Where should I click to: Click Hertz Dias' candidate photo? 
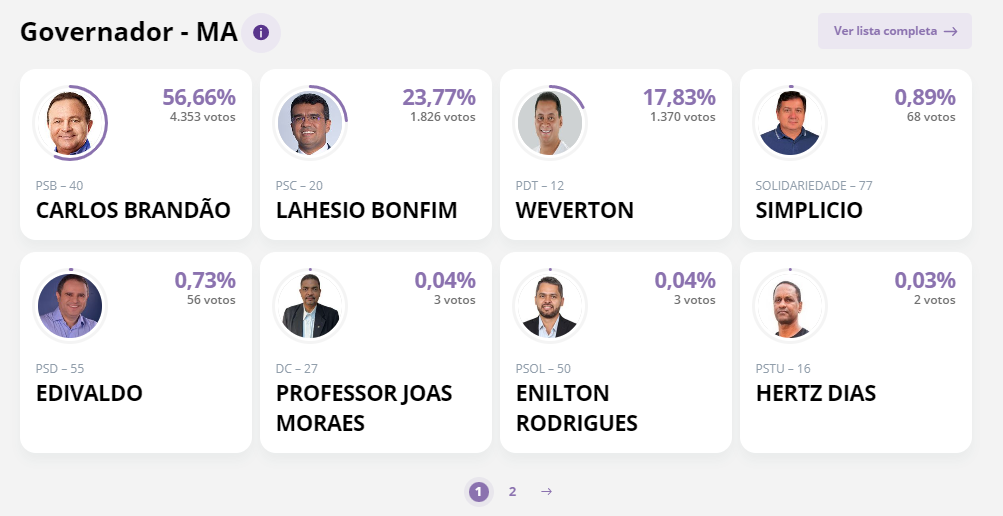click(790, 306)
